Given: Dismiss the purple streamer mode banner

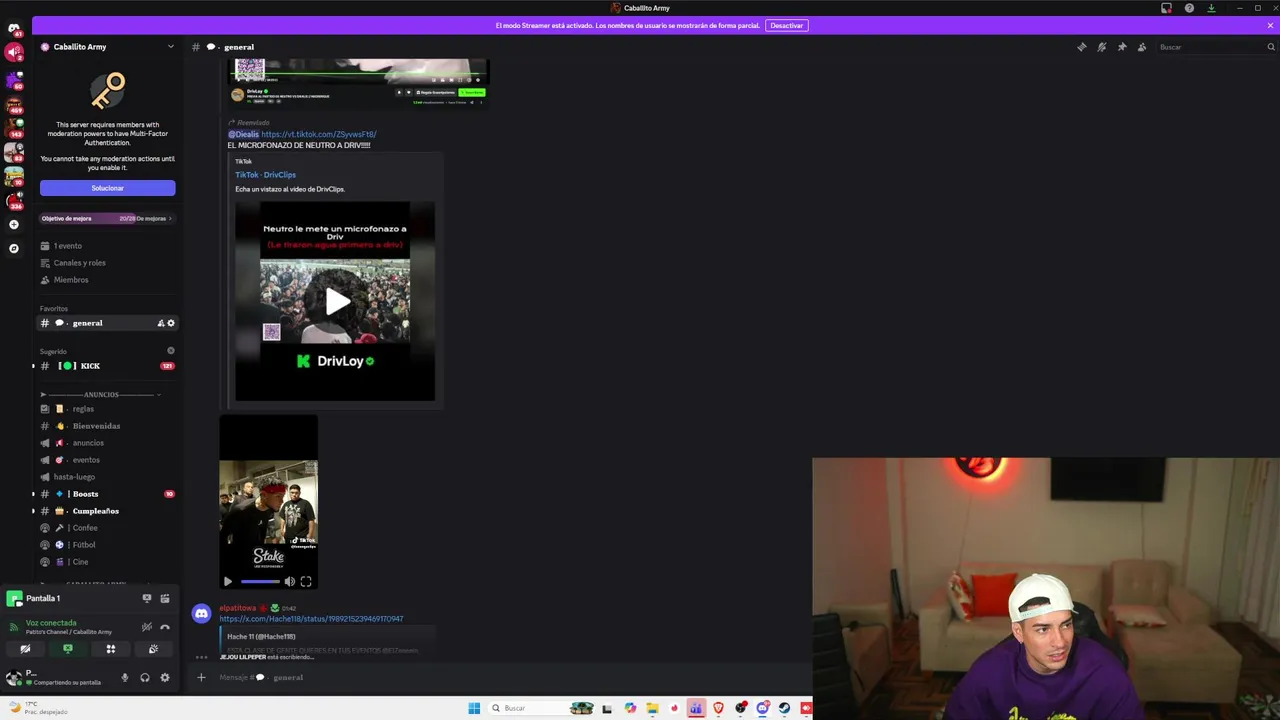Looking at the screenshot, I should (1270, 25).
